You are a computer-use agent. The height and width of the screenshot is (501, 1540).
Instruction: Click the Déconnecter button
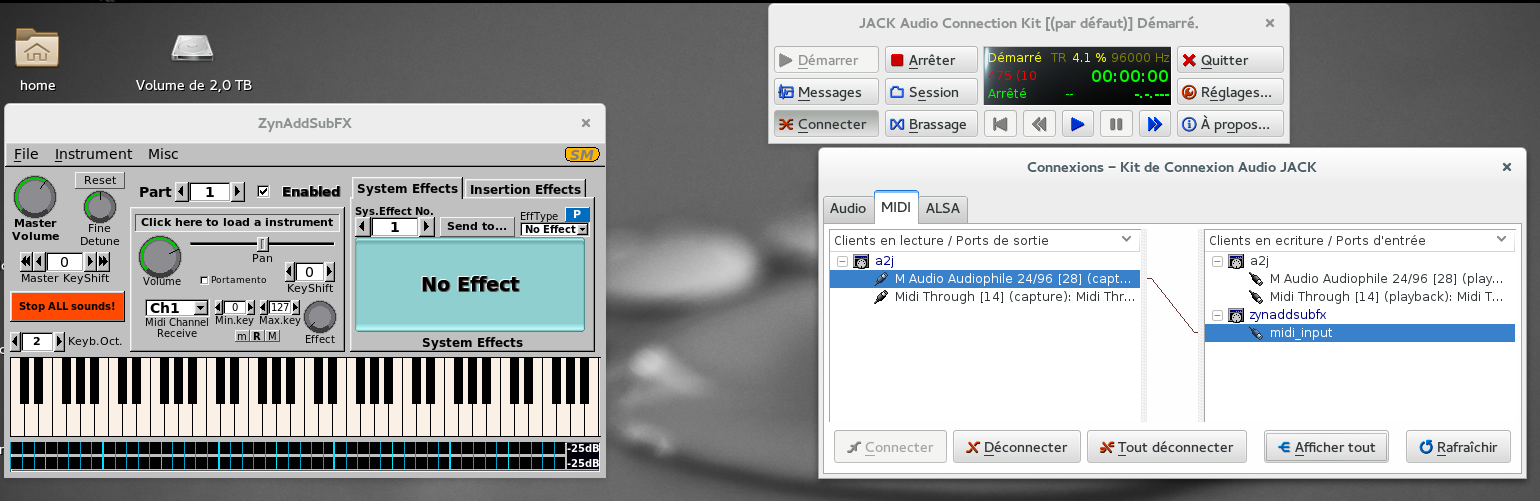tap(1017, 447)
